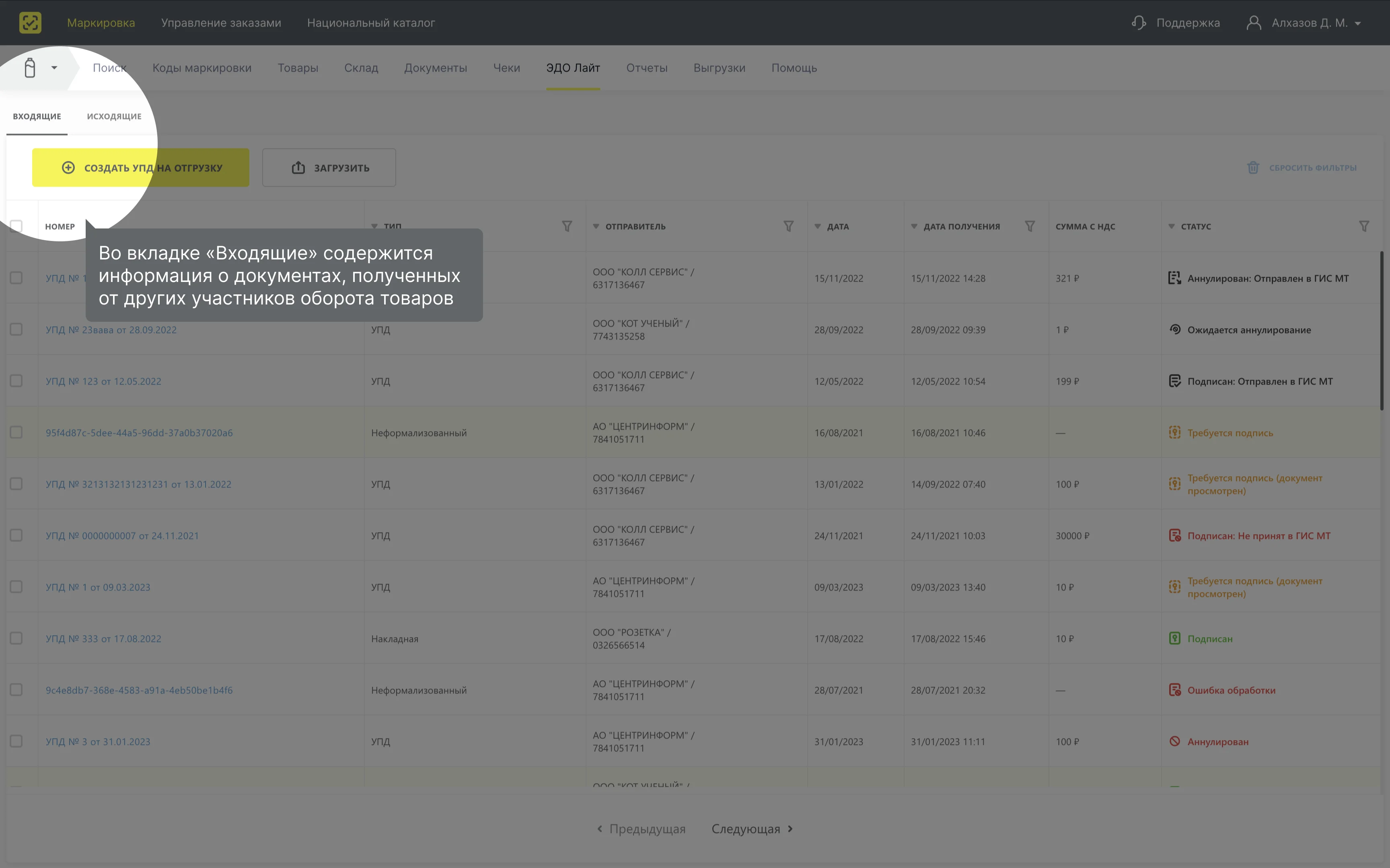Click the Честный ЗНАК logo icon
The width and height of the screenshot is (1390, 868).
[30, 23]
